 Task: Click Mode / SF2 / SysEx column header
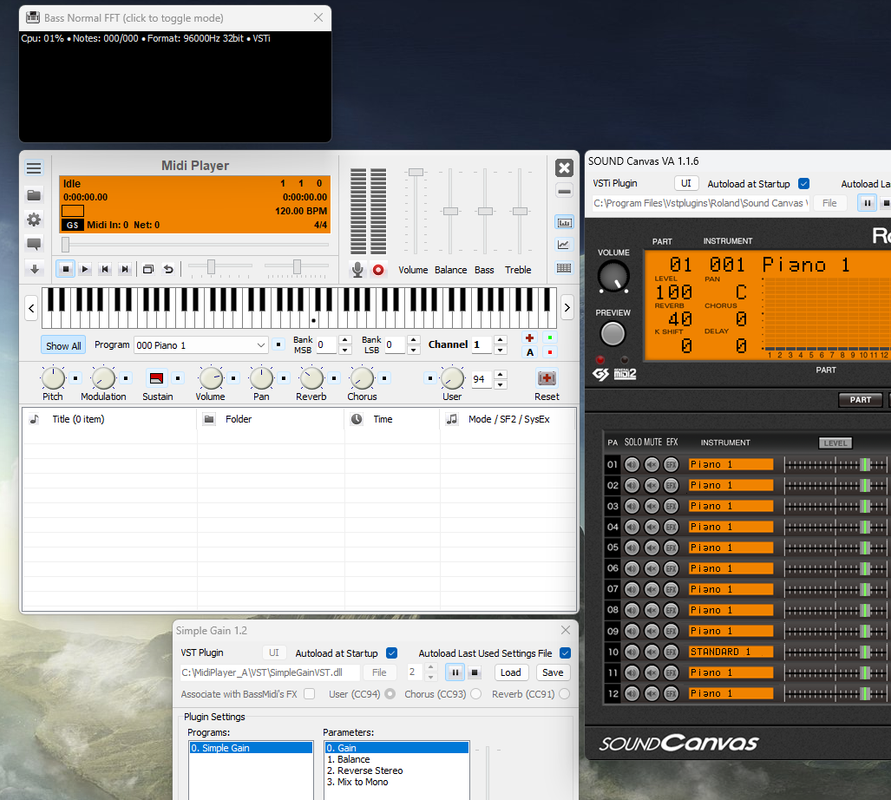point(509,419)
